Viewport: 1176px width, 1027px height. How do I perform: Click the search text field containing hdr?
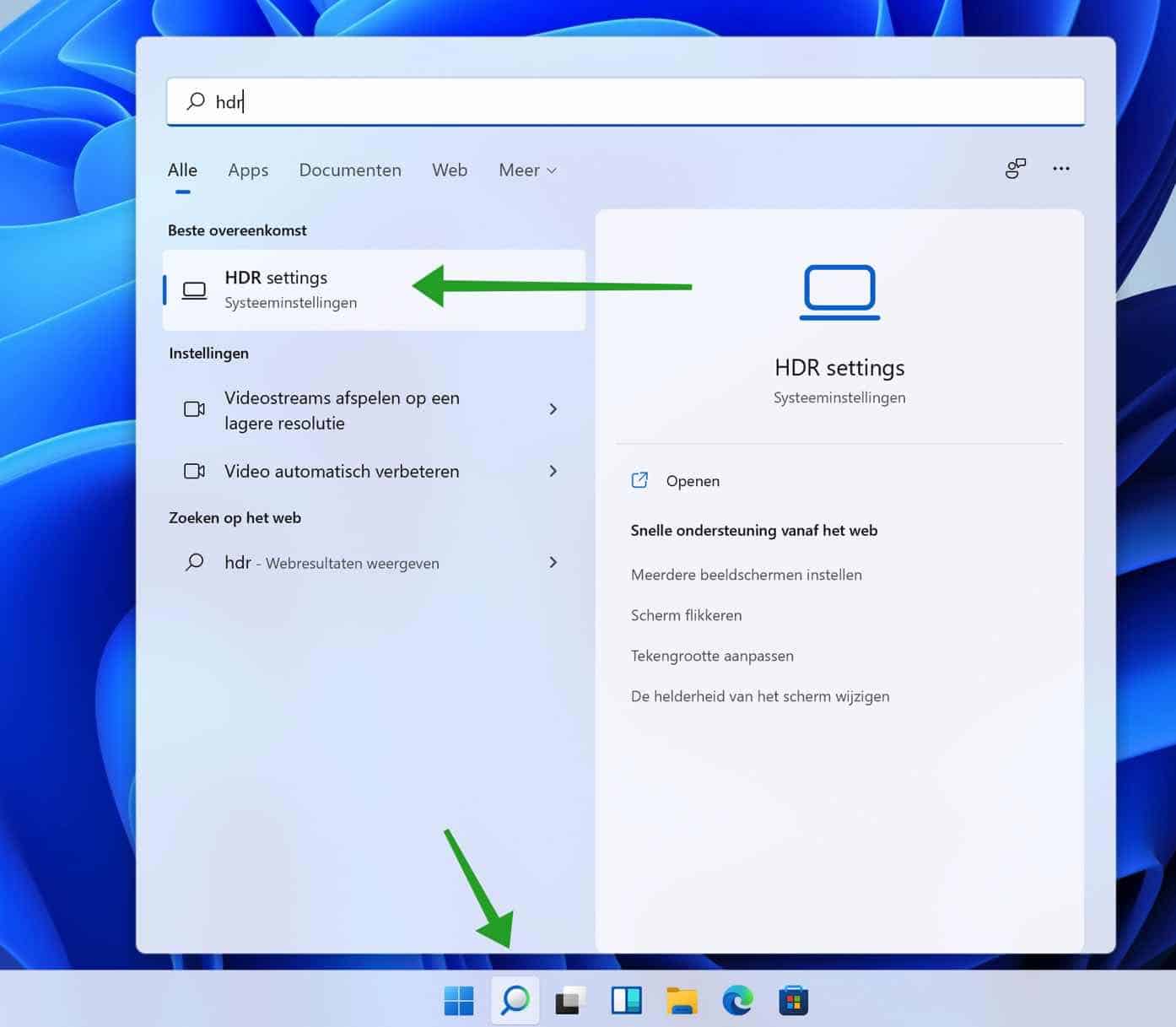(x=624, y=102)
